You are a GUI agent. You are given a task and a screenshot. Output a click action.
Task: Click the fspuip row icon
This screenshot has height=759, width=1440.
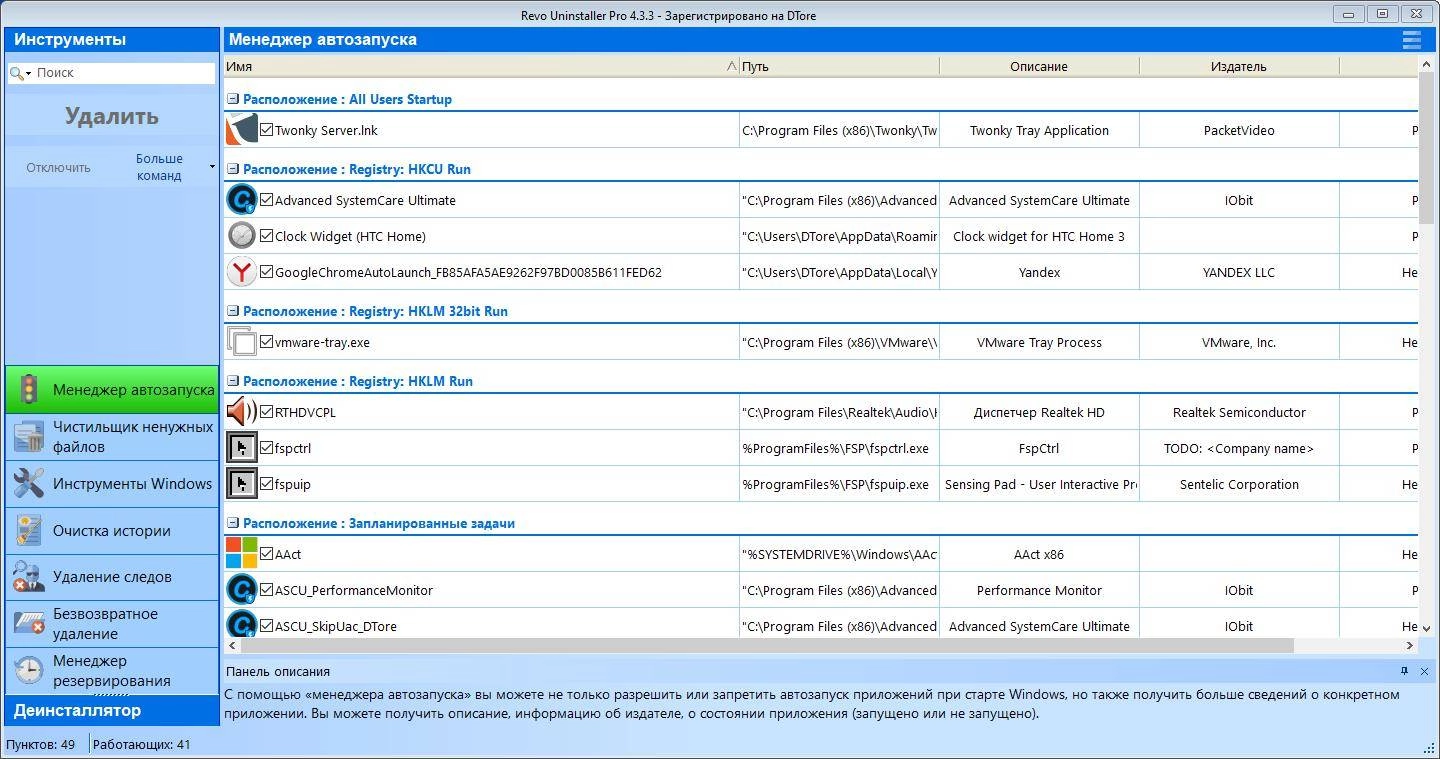tap(241, 484)
